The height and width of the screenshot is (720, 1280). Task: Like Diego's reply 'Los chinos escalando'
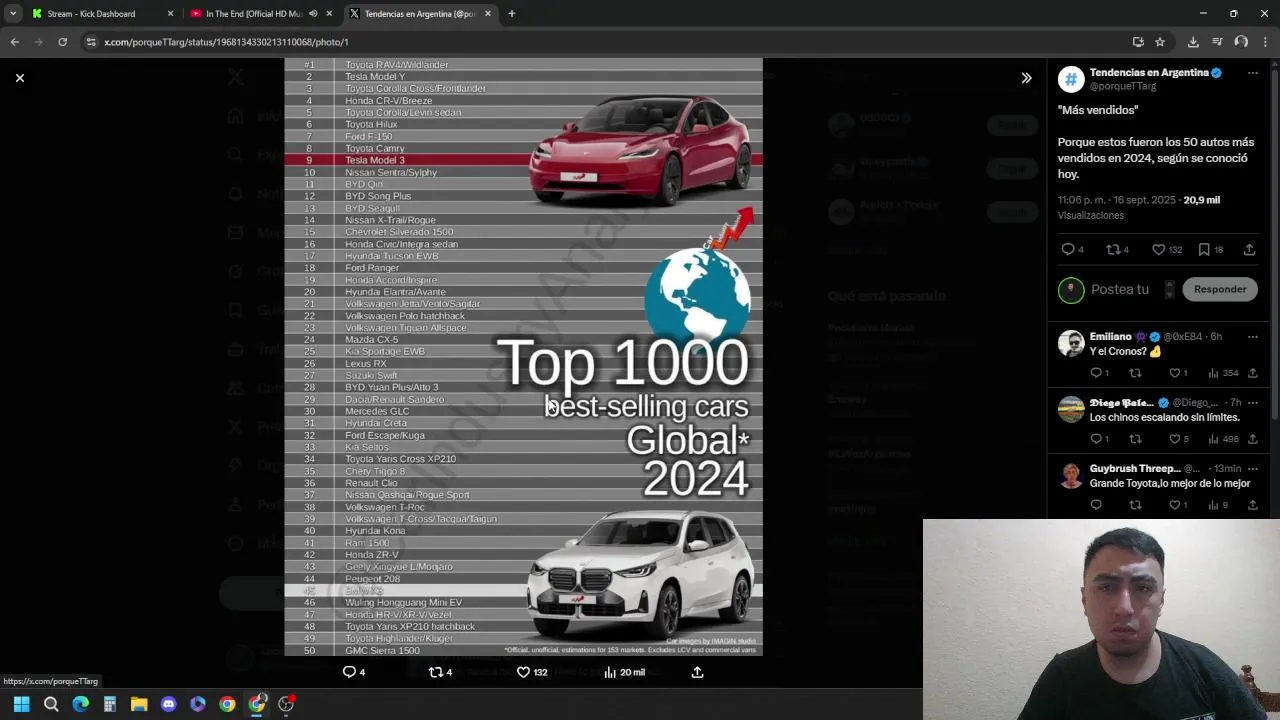(1174, 439)
